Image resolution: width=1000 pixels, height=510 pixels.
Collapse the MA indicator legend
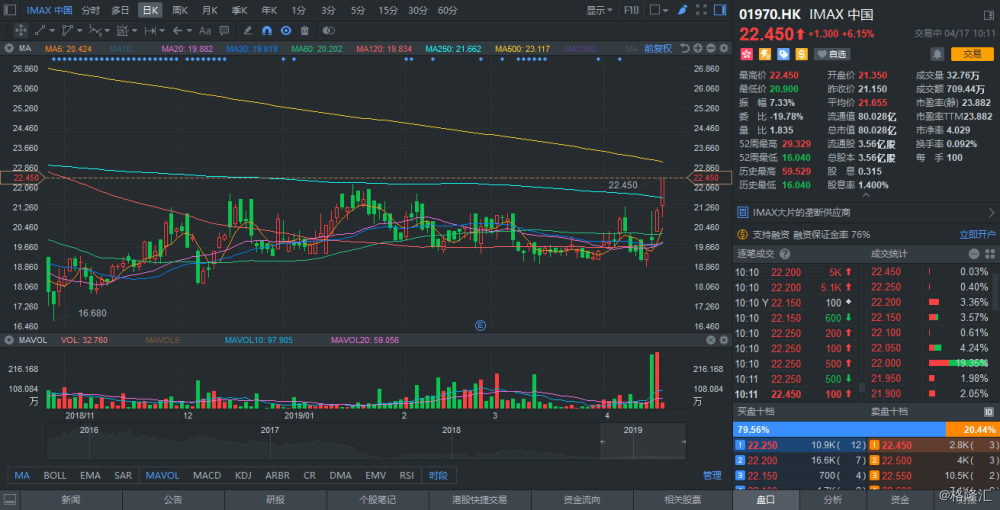coord(9,47)
